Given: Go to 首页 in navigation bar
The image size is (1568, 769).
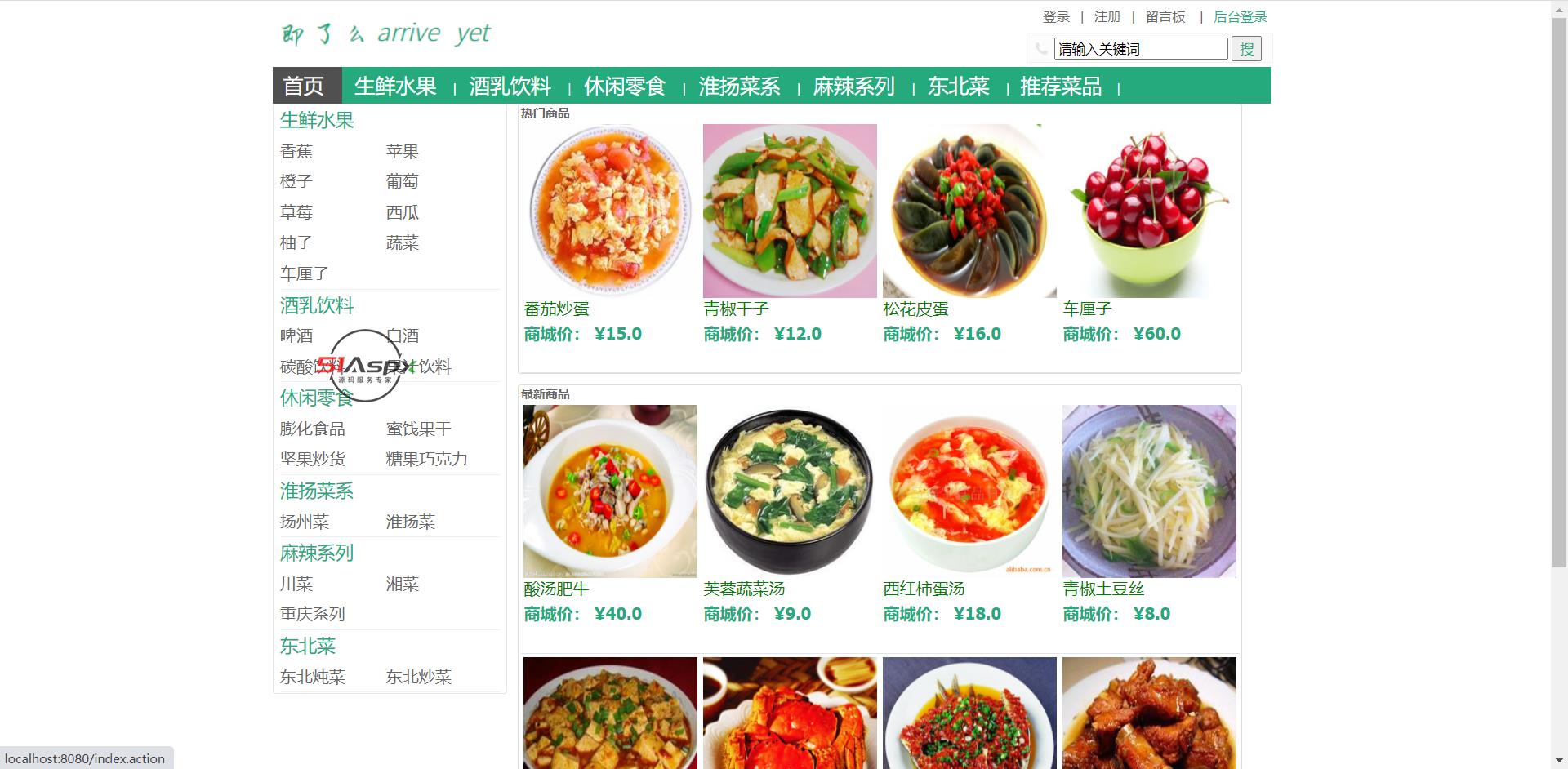Looking at the screenshot, I should [x=304, y=86].
